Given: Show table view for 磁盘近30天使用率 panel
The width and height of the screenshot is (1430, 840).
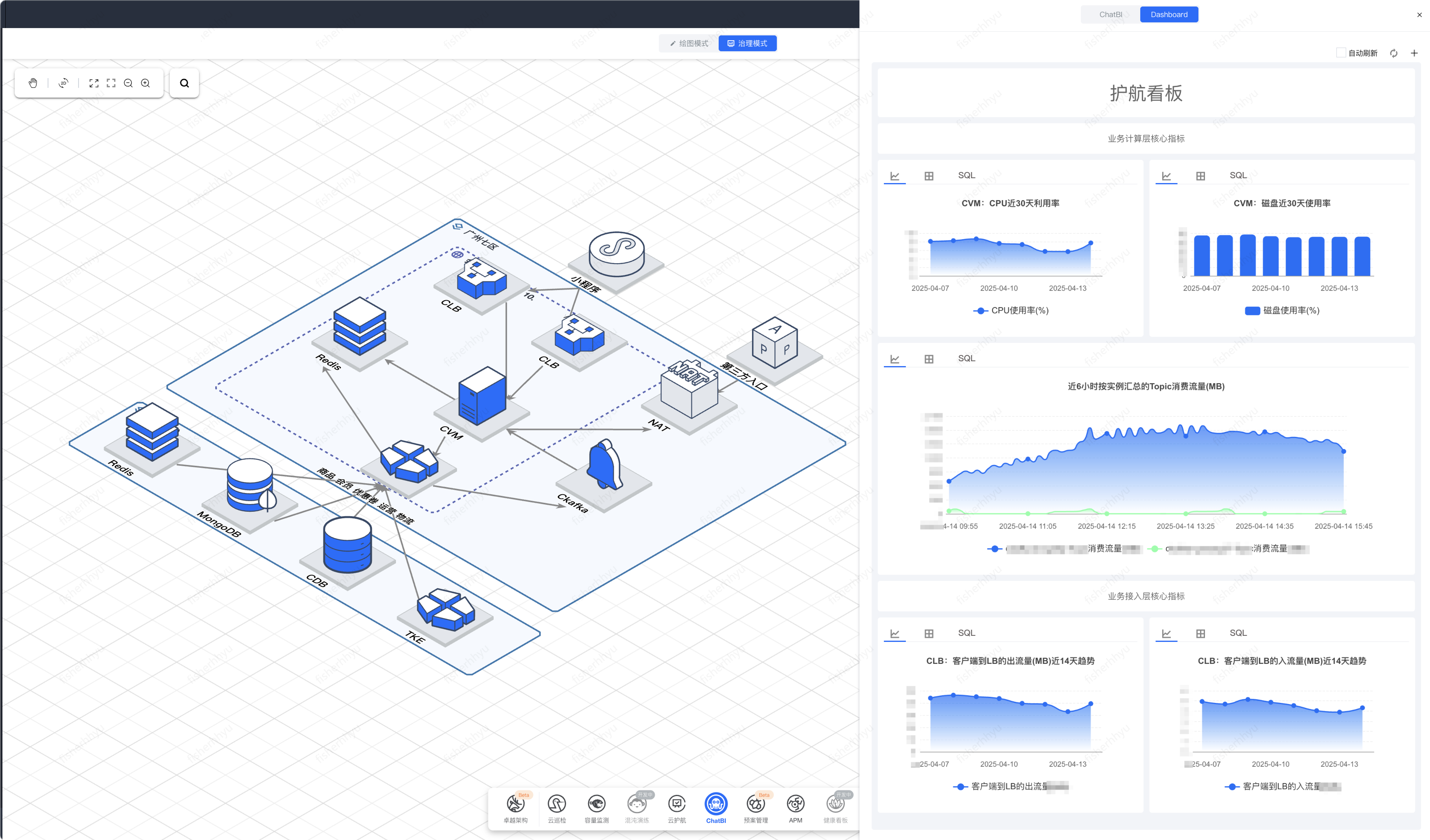Looking at the screenshot, I should click(x=1201, y=176).
